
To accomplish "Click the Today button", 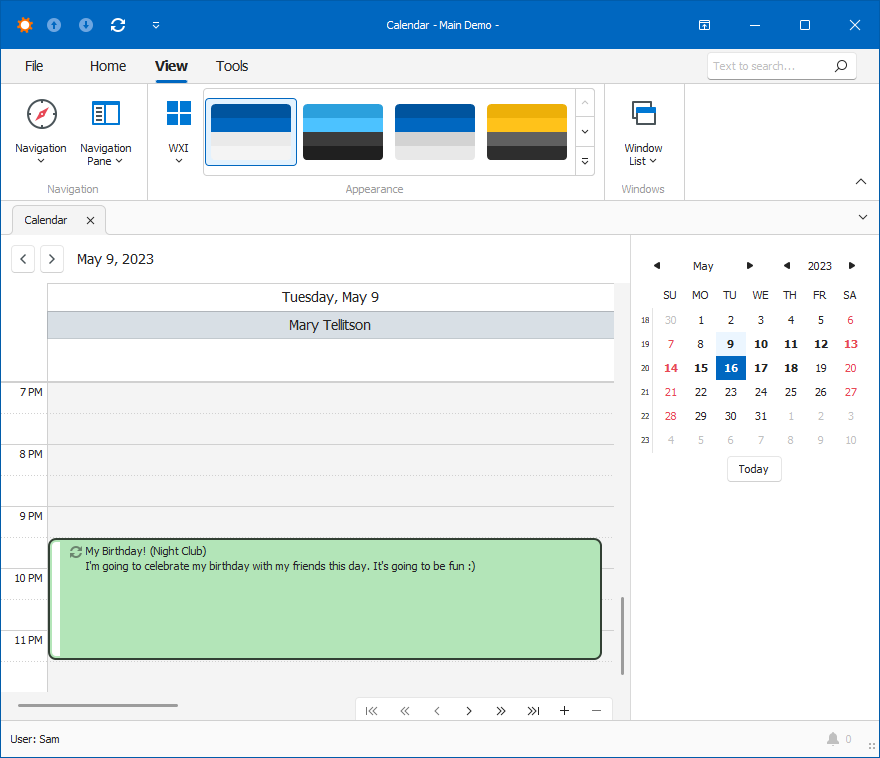I will 754,469.
